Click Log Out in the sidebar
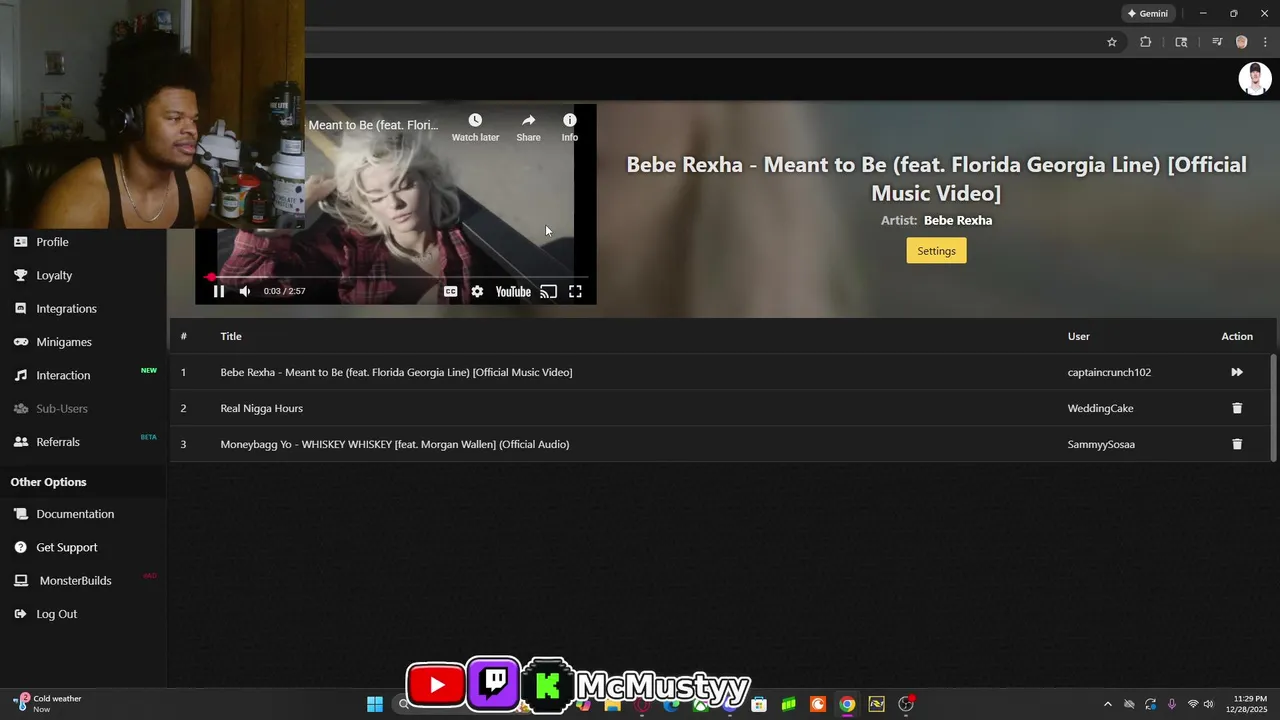This screenshot has width=1280, height=720. pyautogui.click(x=56, y=614)
